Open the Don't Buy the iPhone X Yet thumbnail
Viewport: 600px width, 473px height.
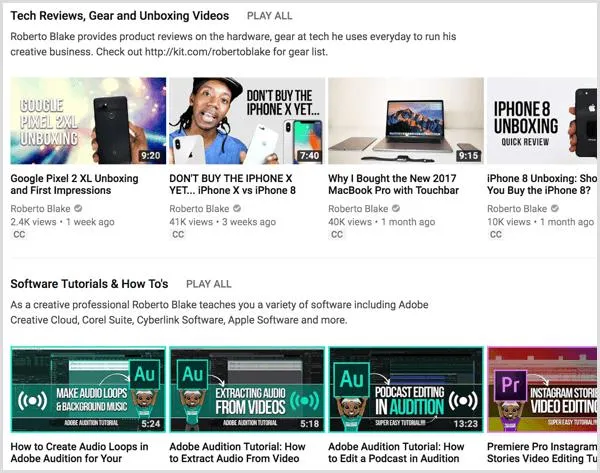[247, 121]
